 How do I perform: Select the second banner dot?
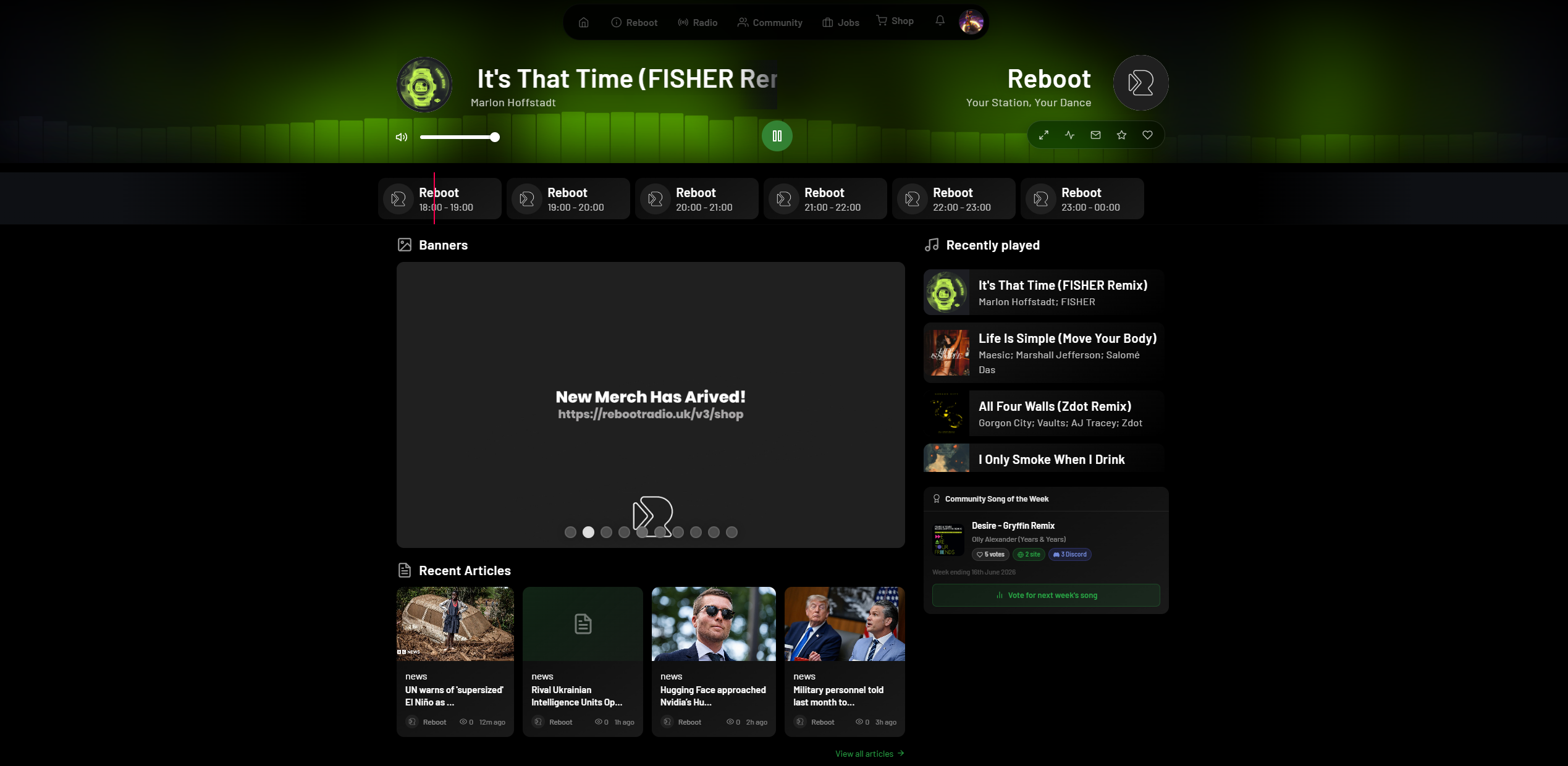pyautogui.click(x=588, y=532)
